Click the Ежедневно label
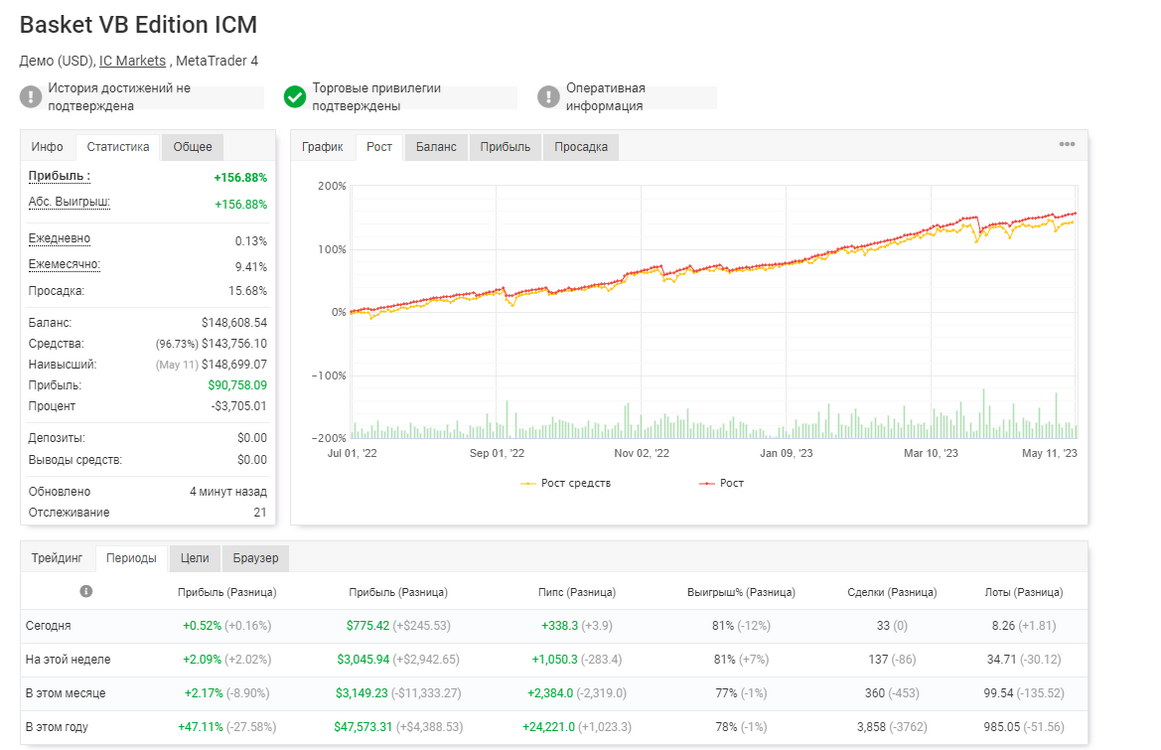1161x750 pixels. [x=59, y=238]
